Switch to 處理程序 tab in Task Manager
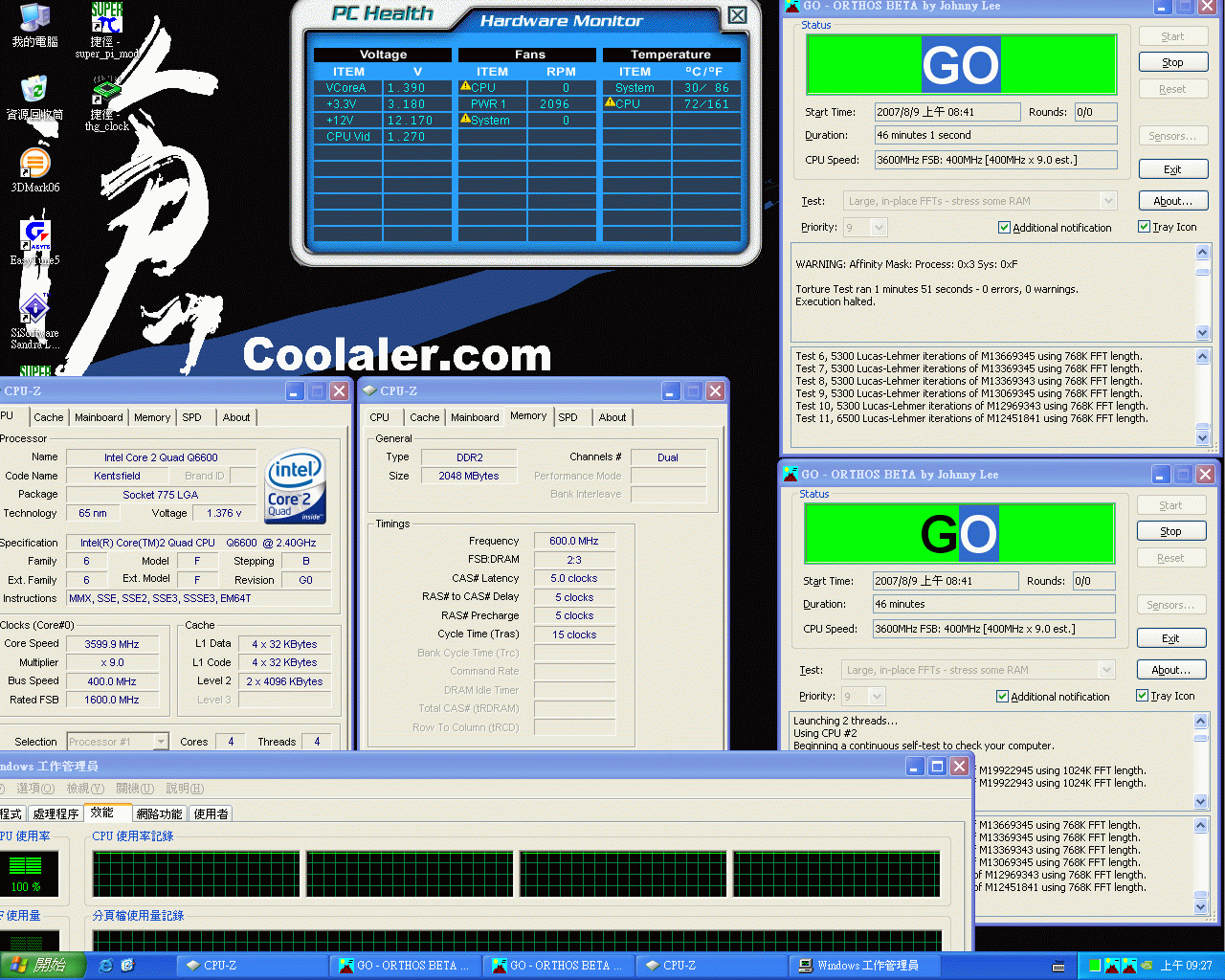1225x980 pixels. point(56,813)
